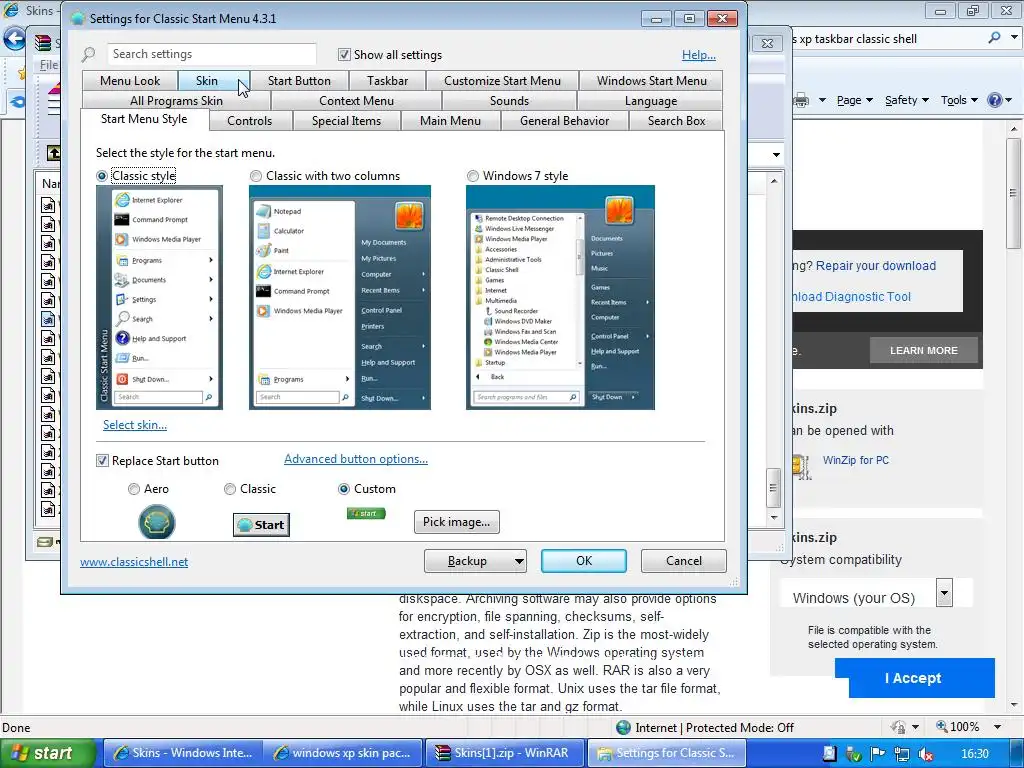Open Advanced button options link
The width and height of the screenshot is (1024, 768).
coord(356,459)
